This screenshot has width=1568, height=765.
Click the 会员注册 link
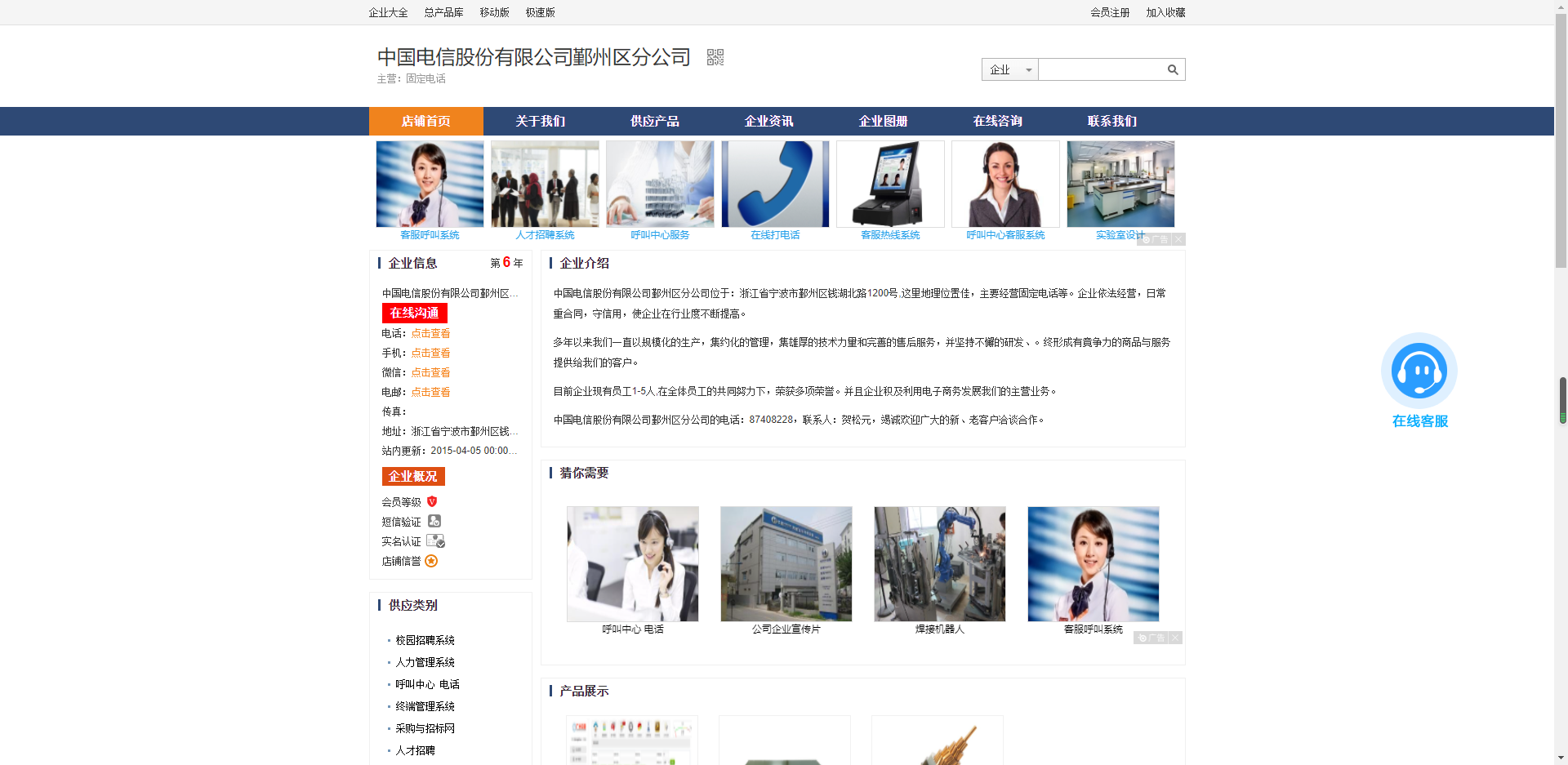click(1110, 12)
